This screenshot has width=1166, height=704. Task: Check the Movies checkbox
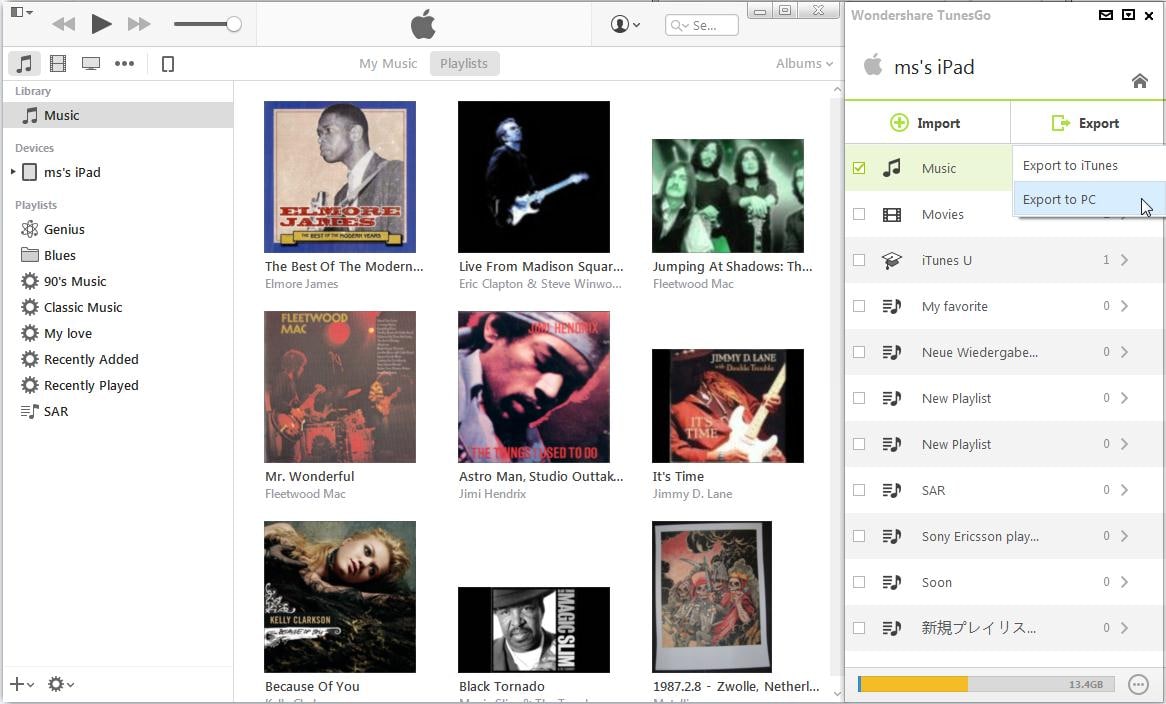click(859, 214)
